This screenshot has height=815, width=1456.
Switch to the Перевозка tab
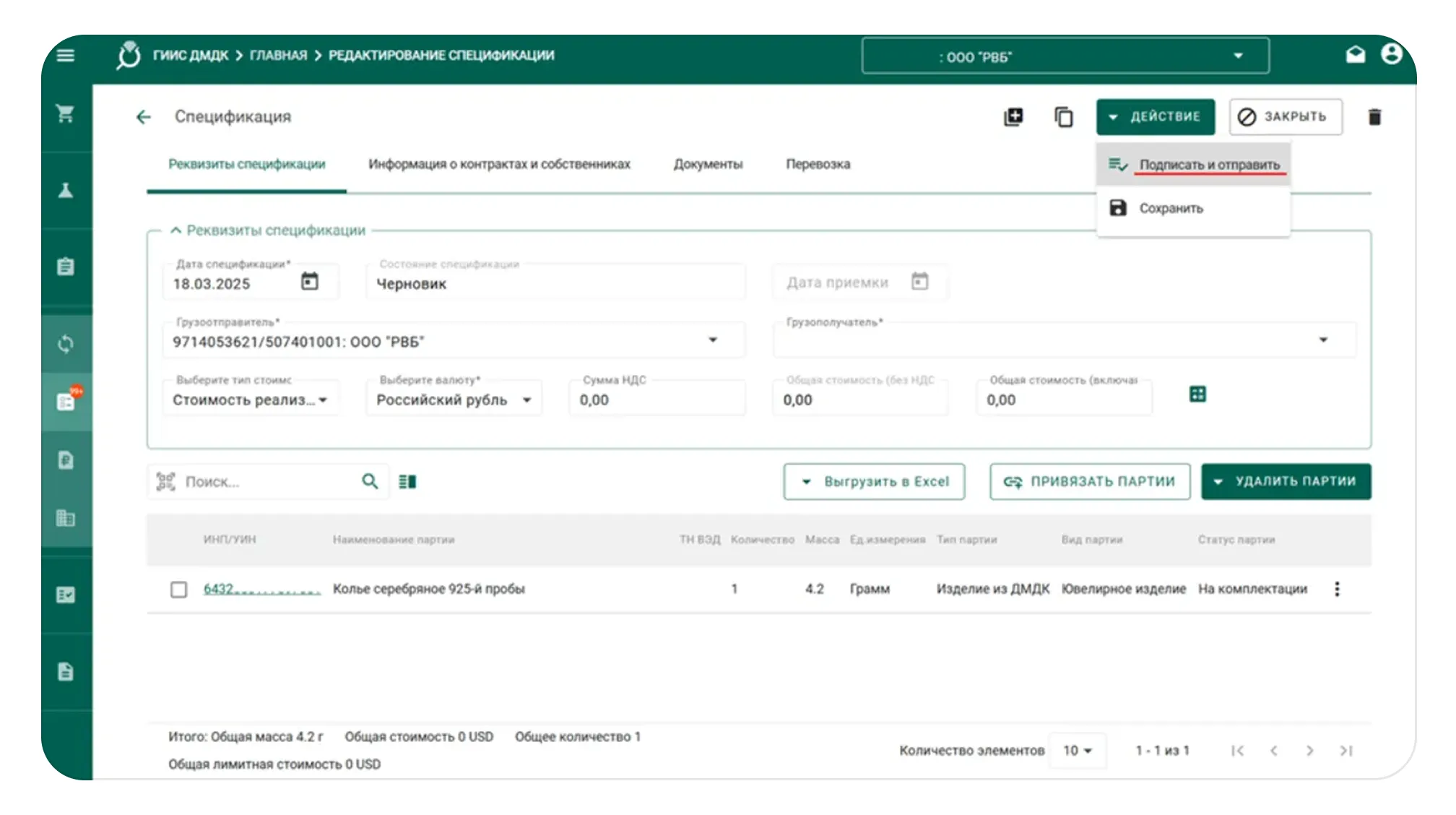click(x=818, y=165)
